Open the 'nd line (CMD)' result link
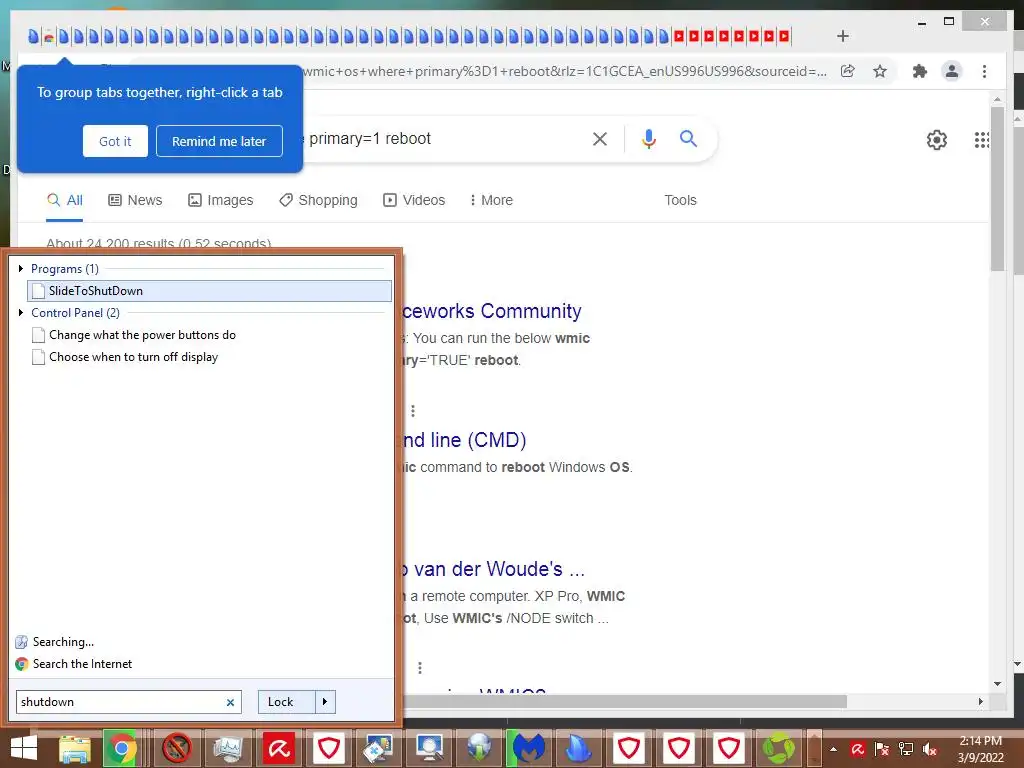Image resolution: width=1024 pixels, height=768 pixels. click(x=464, y=440)
